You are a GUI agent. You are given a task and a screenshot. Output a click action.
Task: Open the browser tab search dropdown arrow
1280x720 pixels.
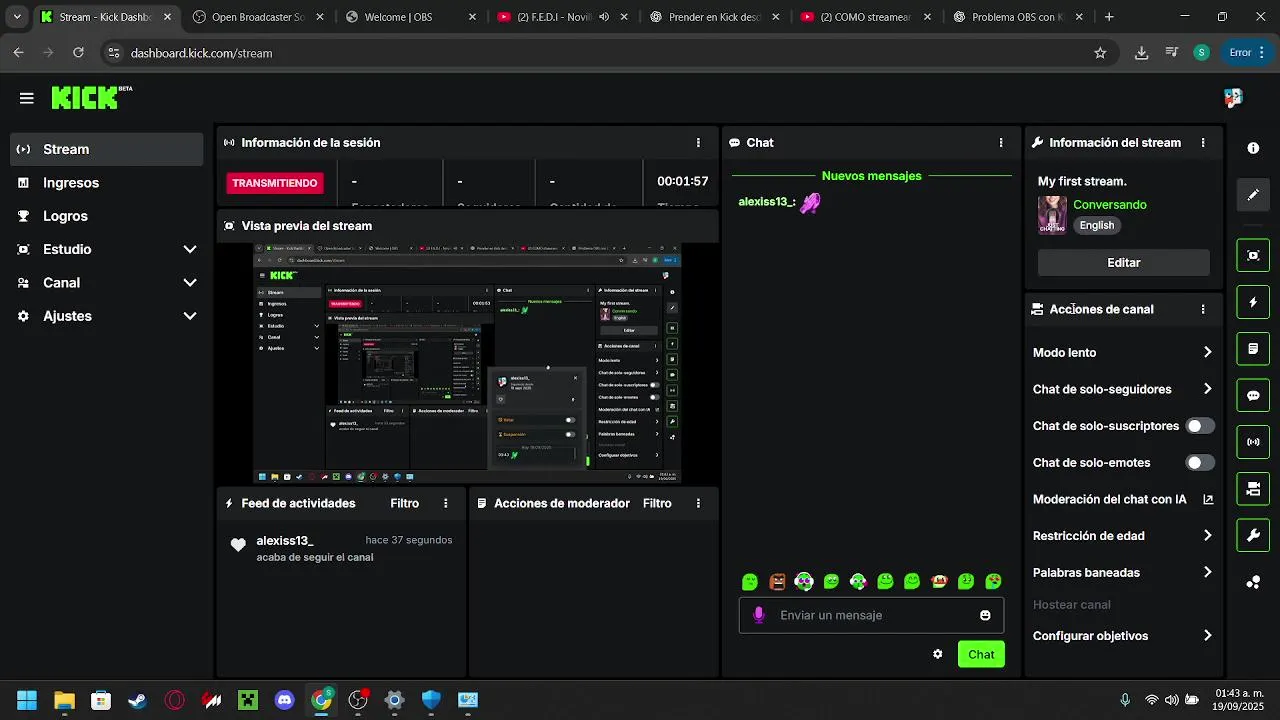coord(17,17)
